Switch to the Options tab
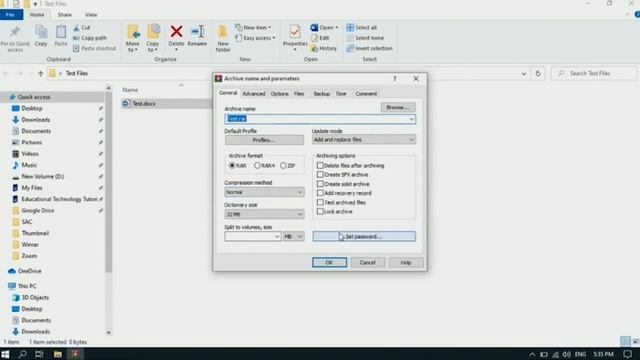 click(x=280, y=94)
